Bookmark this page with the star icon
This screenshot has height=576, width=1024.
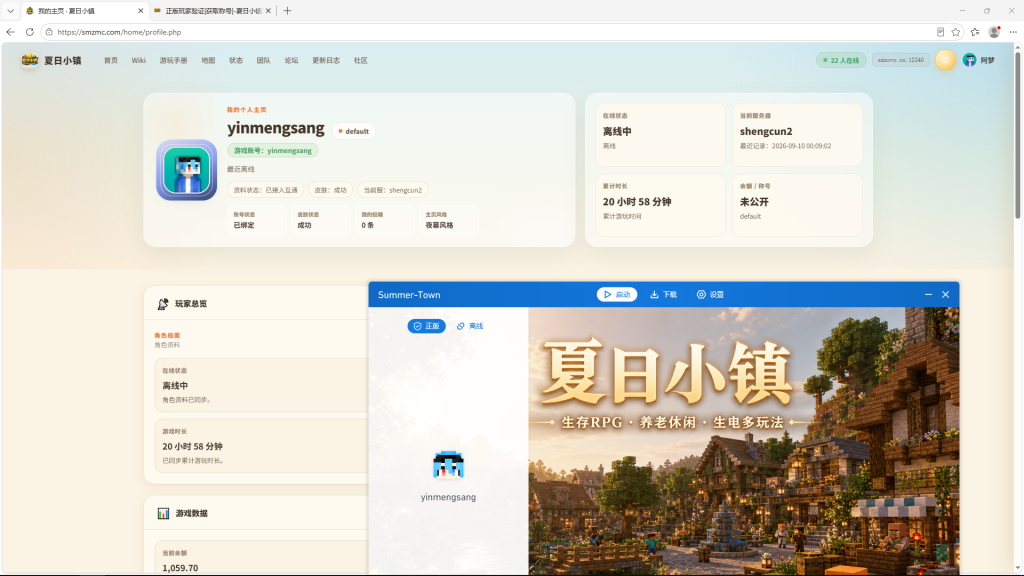956,32
